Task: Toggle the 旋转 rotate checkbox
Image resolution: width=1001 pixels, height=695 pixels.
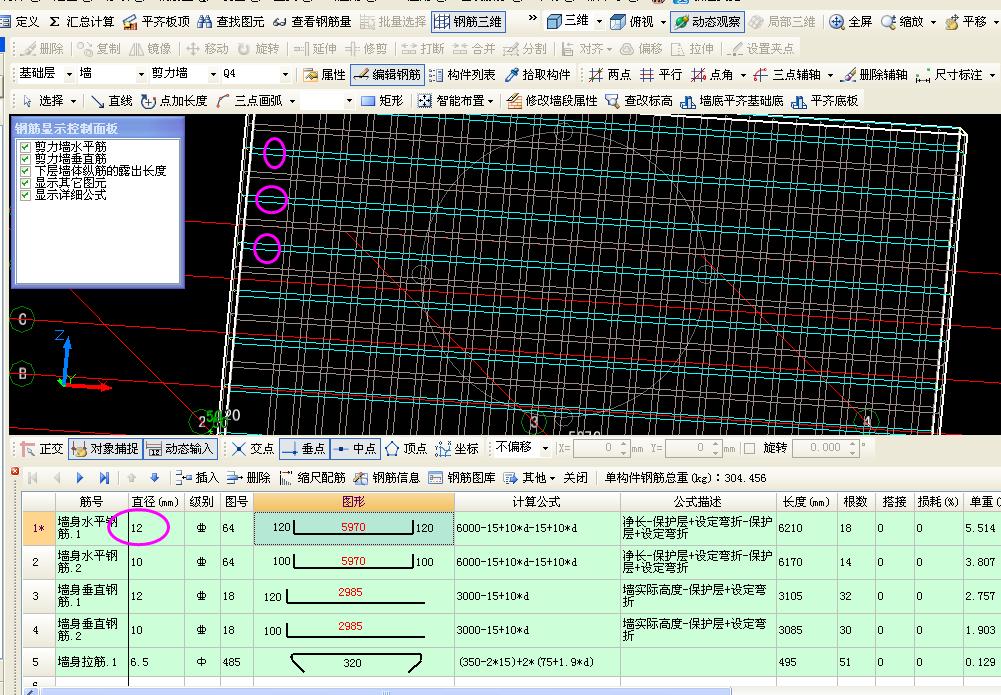Action: (x=749, y=449)
